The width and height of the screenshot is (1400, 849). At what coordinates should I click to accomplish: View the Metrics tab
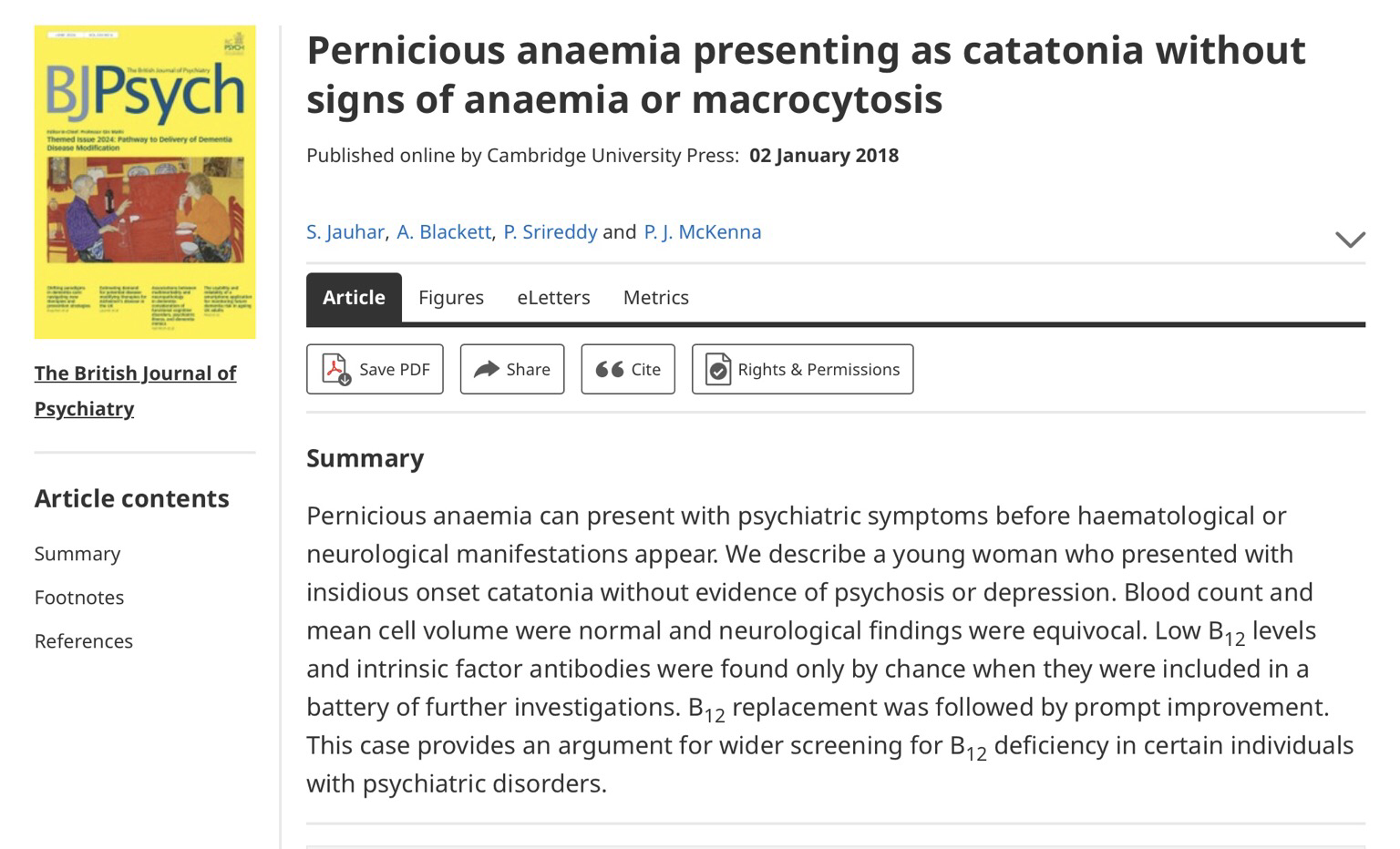(655, 298)
